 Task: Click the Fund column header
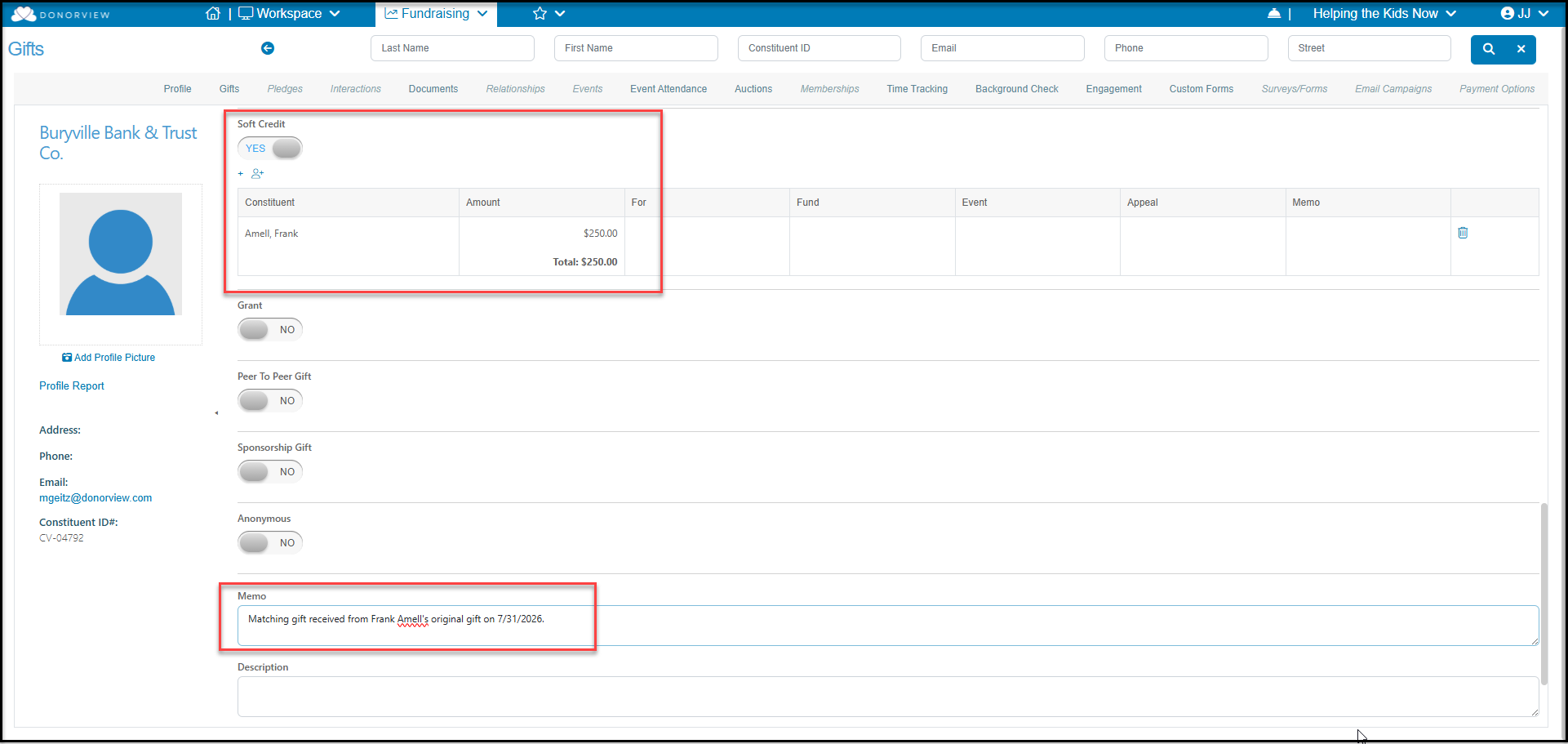tap(873, 203)
